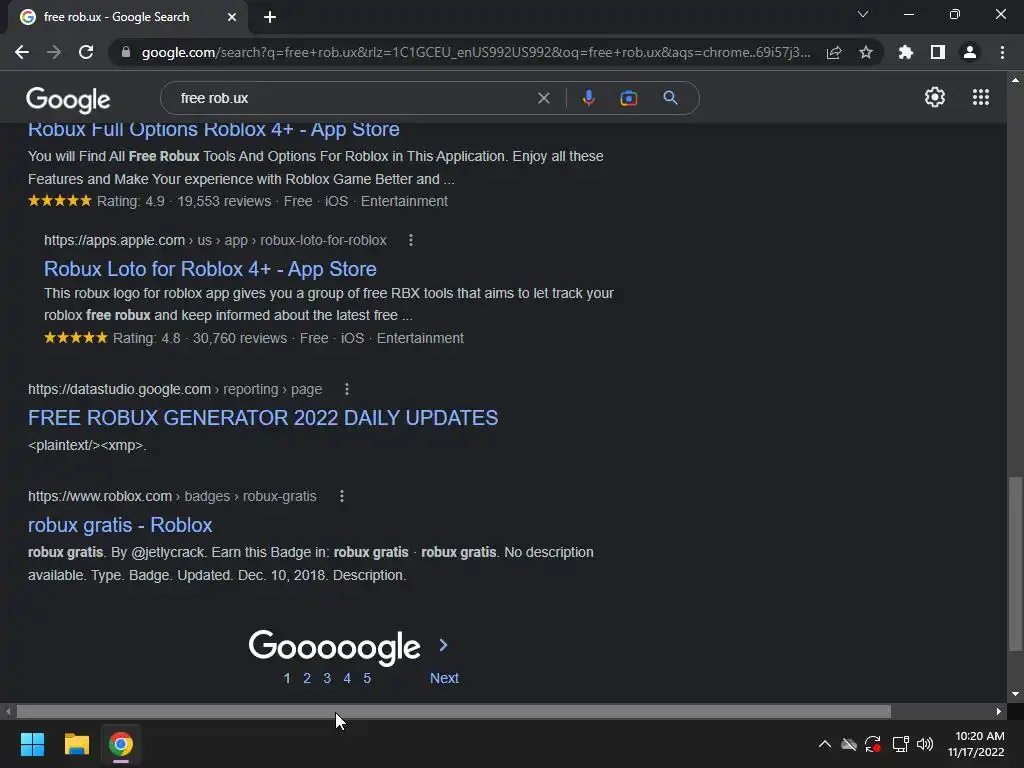This screenshot has height=768, width=1024.
Task: Open the Extensions puzzle icon
Action: pos(906,52)
